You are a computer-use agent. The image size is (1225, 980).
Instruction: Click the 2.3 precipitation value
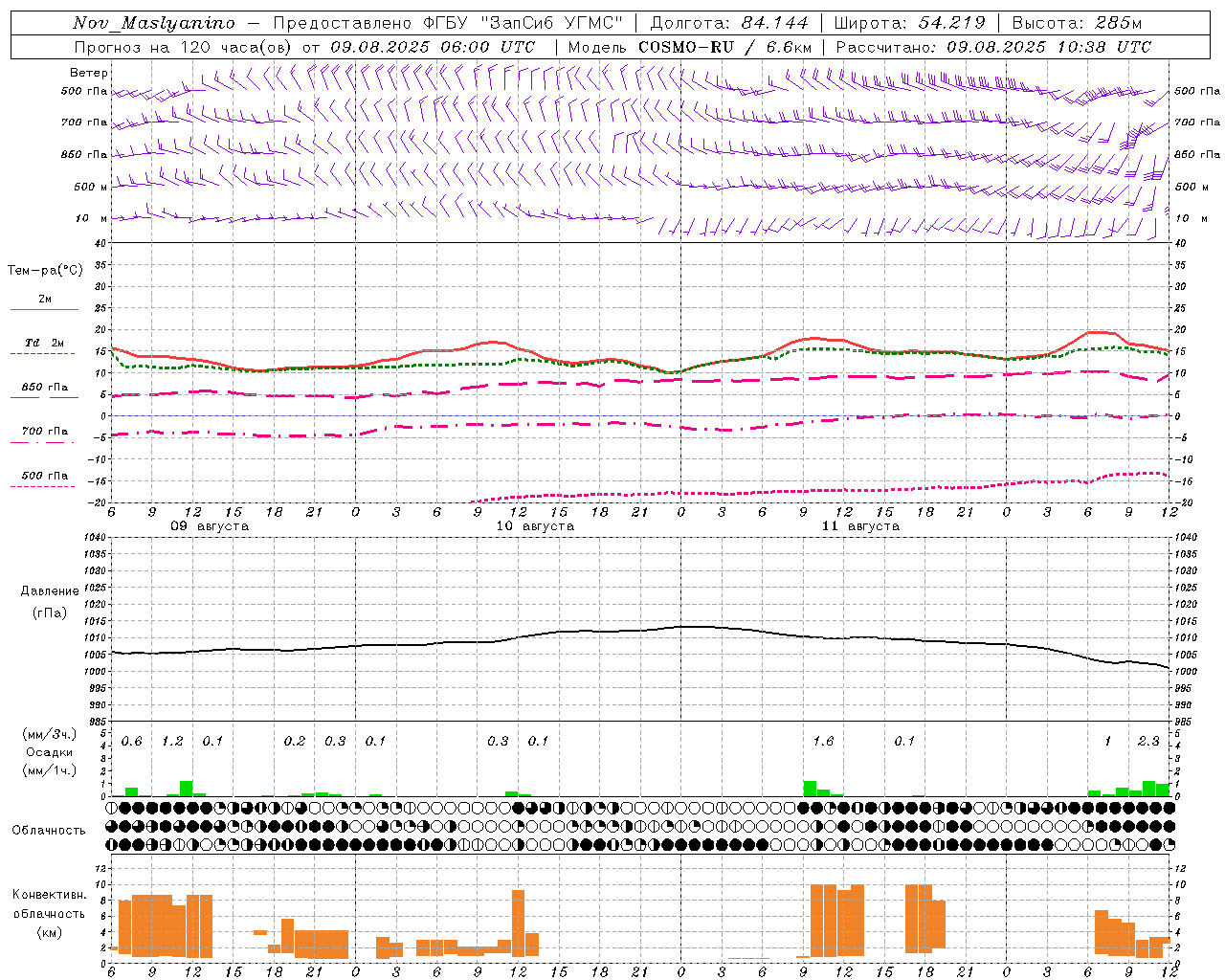click(x=1148, y=742)
